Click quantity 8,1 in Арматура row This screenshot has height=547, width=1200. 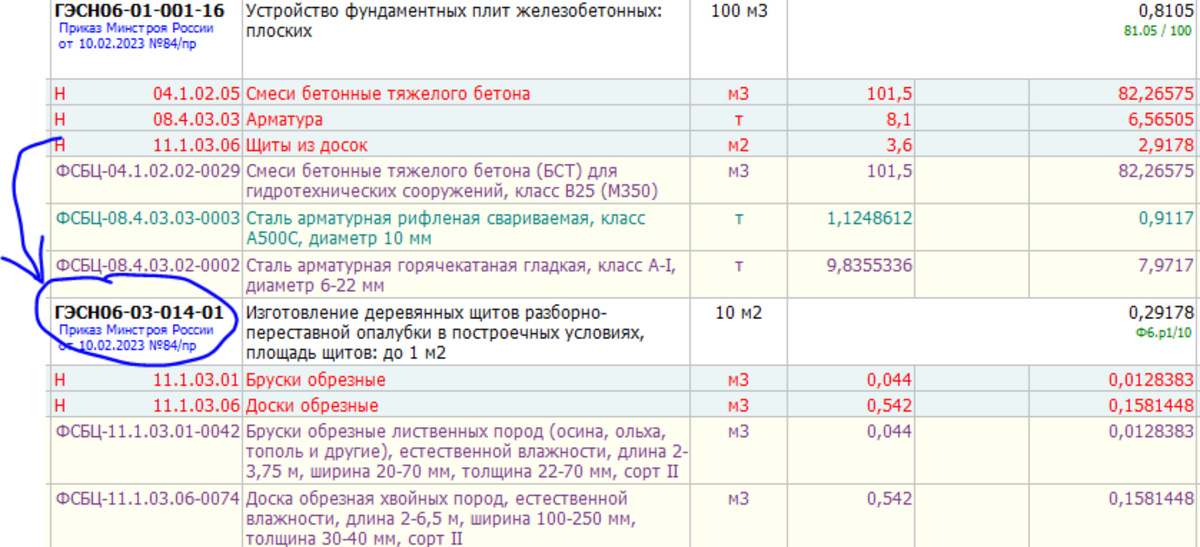tap(899, 119)
